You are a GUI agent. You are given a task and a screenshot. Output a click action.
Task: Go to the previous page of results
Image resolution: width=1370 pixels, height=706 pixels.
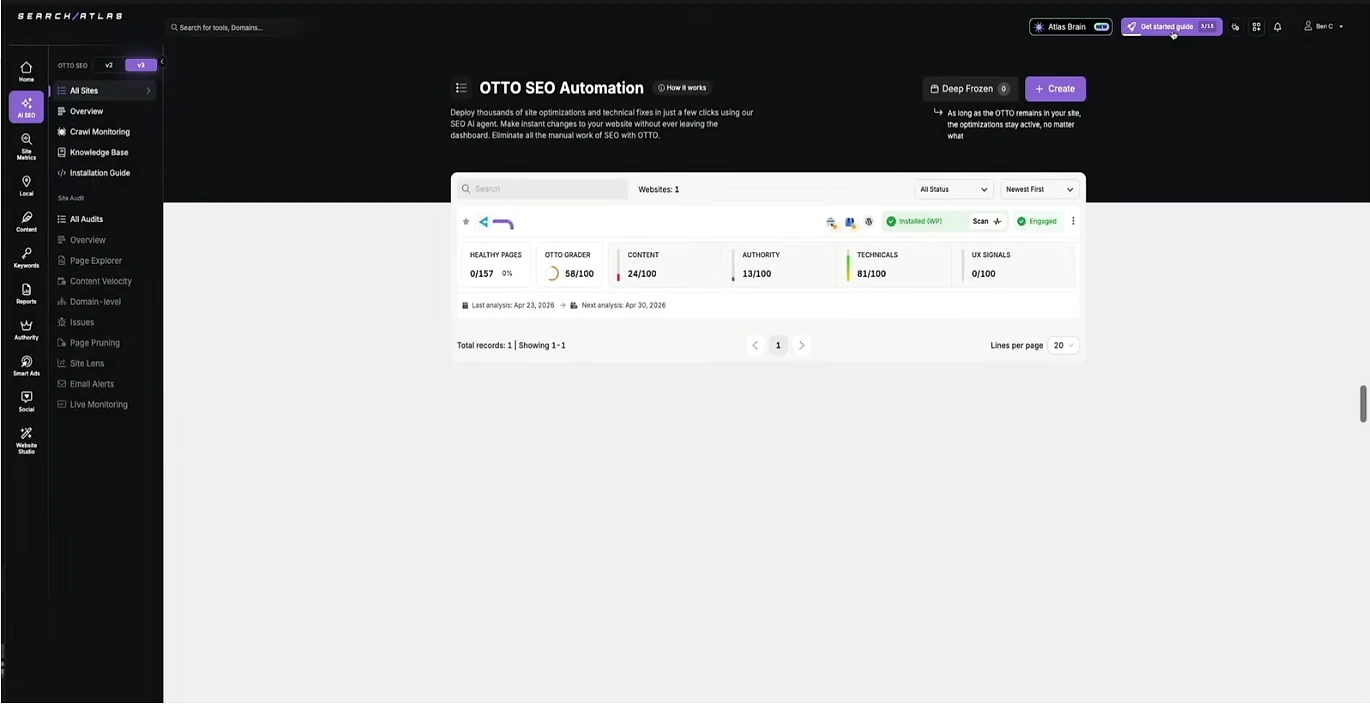click(755, 345)
